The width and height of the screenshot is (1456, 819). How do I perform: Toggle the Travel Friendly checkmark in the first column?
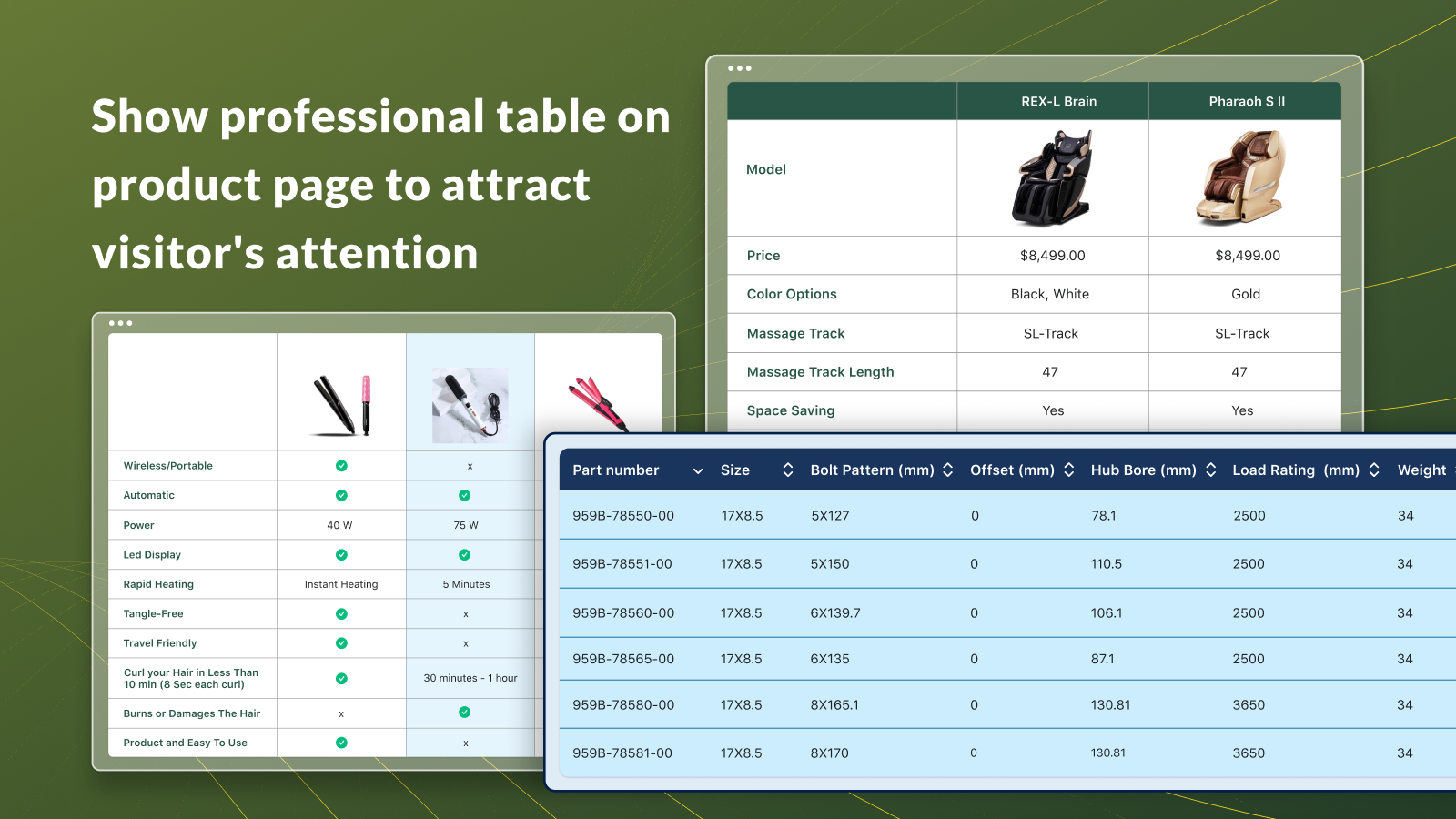[342, 642]
